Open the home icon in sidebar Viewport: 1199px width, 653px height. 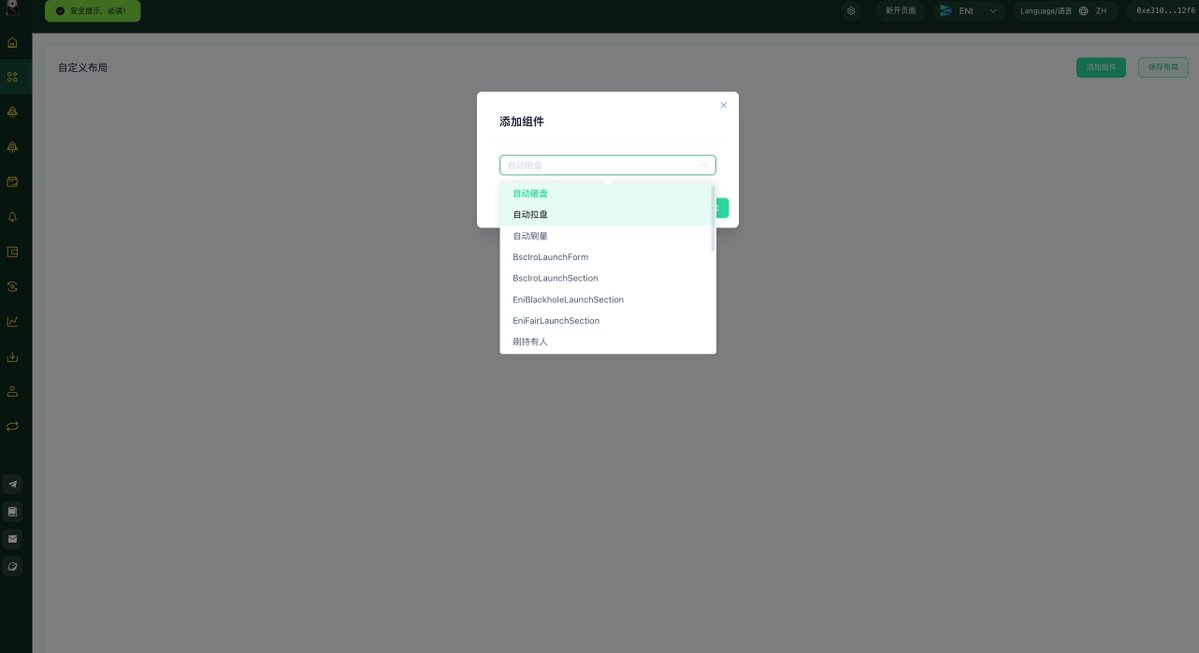point(12,43)
